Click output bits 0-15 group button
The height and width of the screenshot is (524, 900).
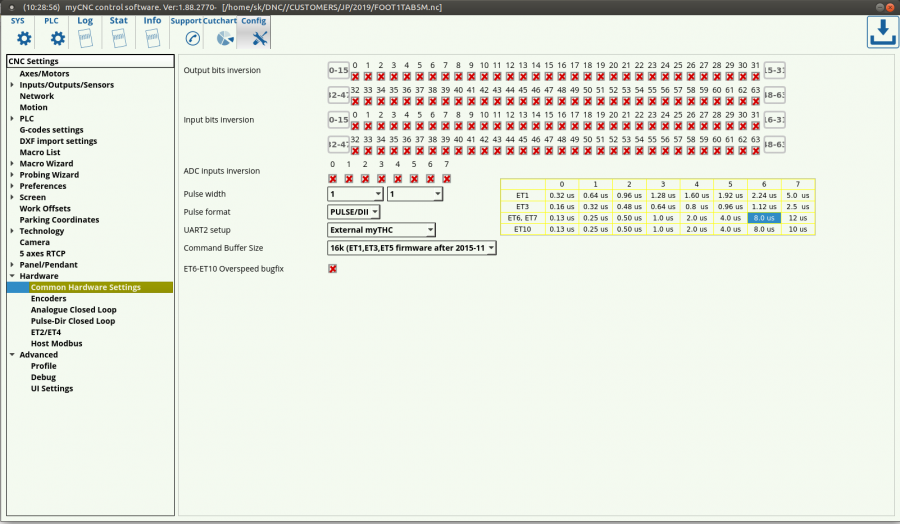339,70
